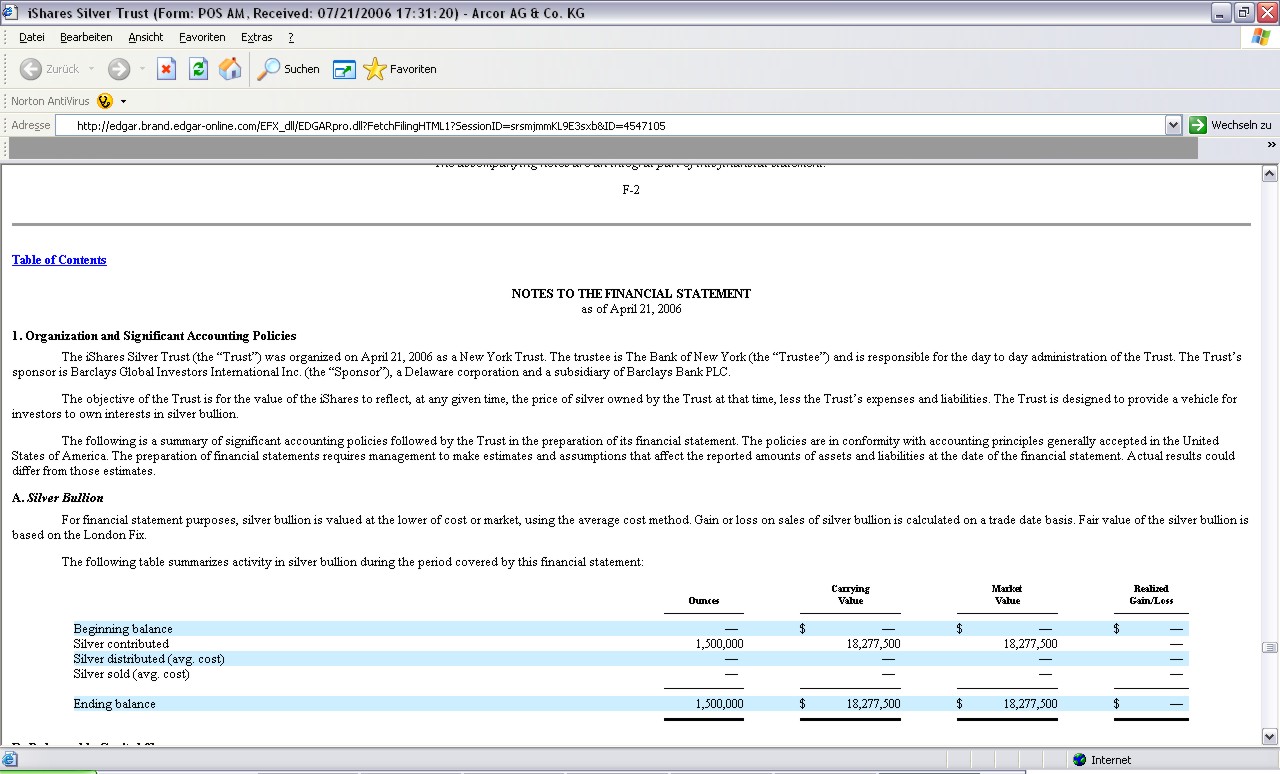Open the Favoriten star toolbar button
1280x774 pixels.
coord(400,69)
